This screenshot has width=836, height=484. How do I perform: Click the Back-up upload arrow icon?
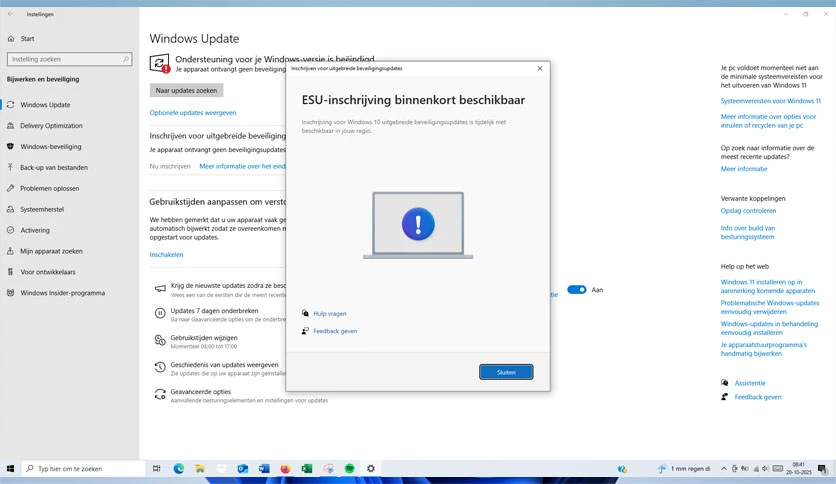click(x=10, y=167)
